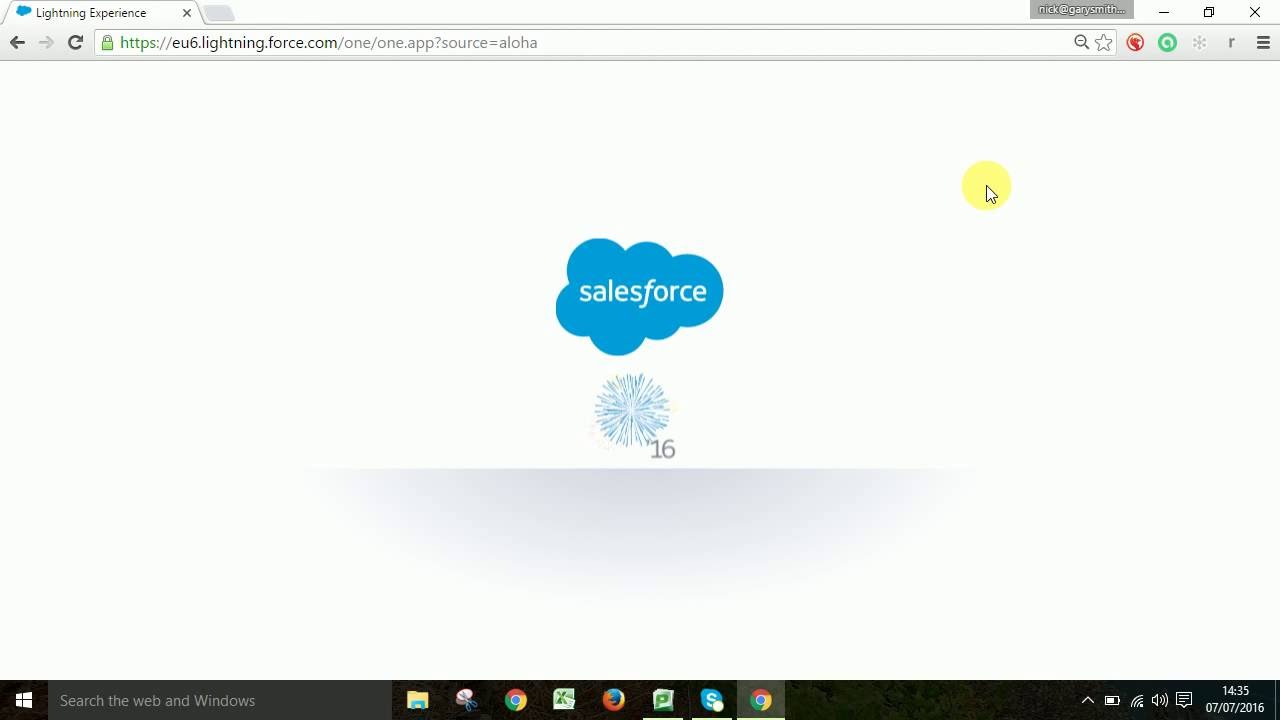Open Firefox from the taskbar

(x=614, y=700)
